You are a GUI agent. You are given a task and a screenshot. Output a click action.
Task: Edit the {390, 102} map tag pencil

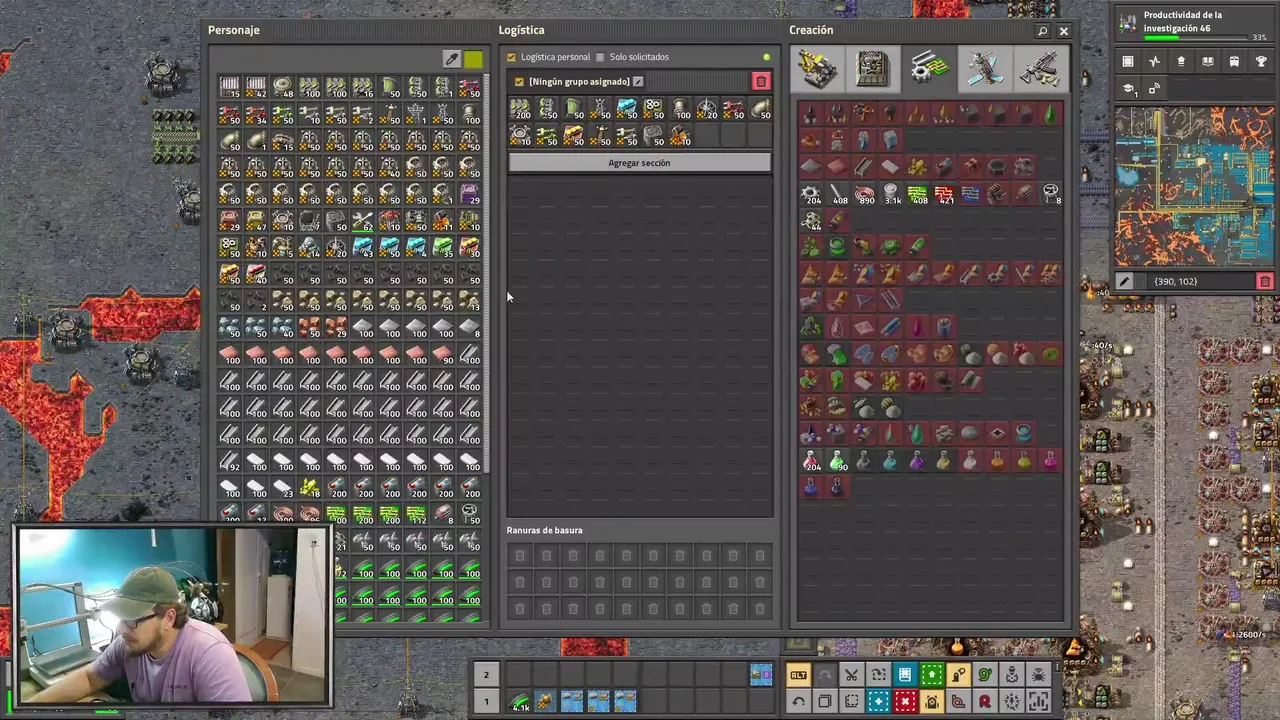tap(1125, 282)
